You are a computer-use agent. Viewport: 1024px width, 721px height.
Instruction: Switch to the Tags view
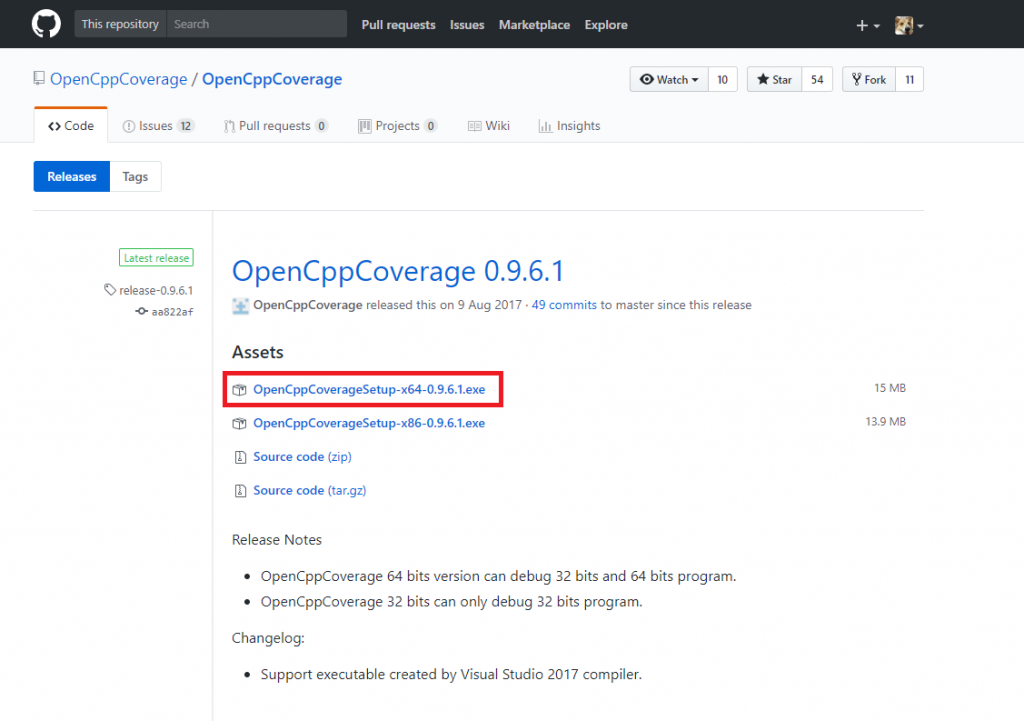135,176
